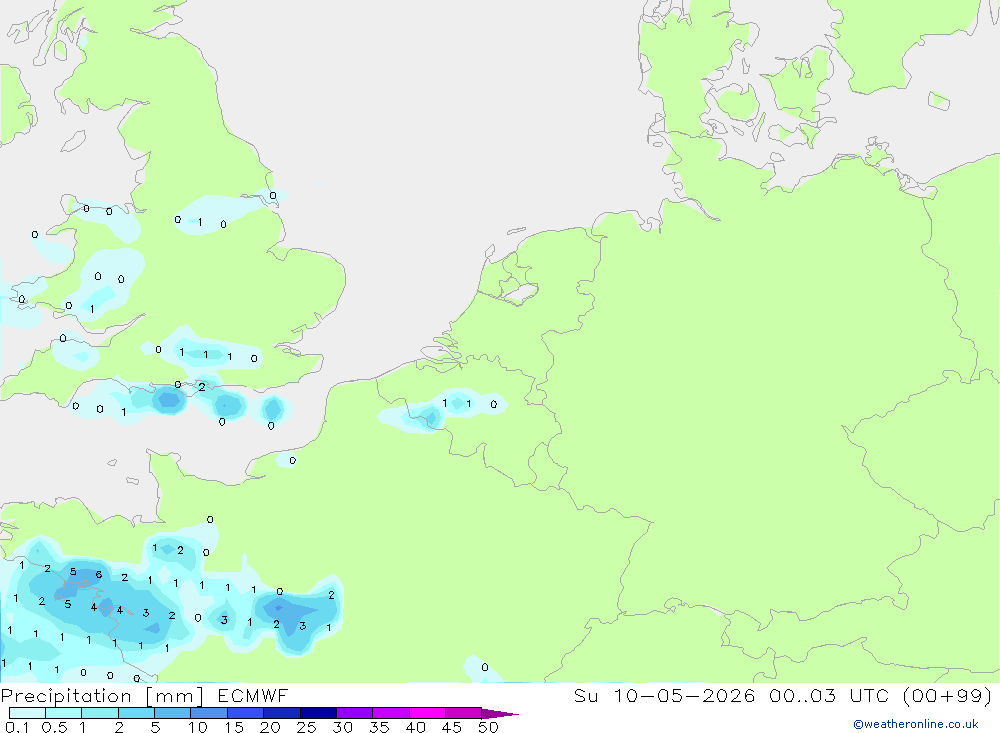Click the '30' legend scale label

[x=342, y=727]
